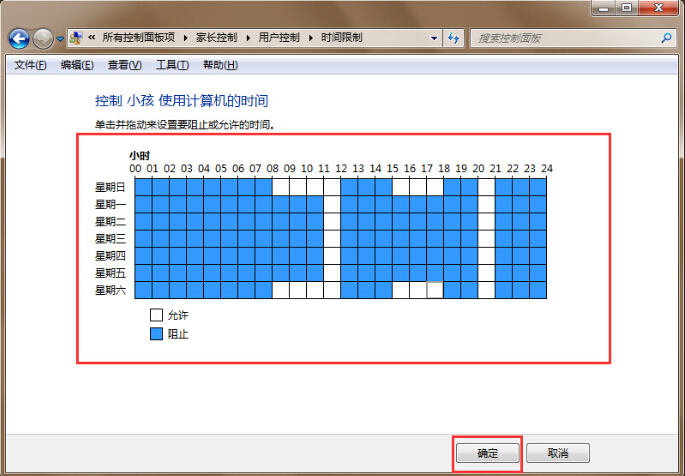Allow the Monday 00 to 01 cell
The width and height of the screenshot is (685, 476).
(143, 203)
